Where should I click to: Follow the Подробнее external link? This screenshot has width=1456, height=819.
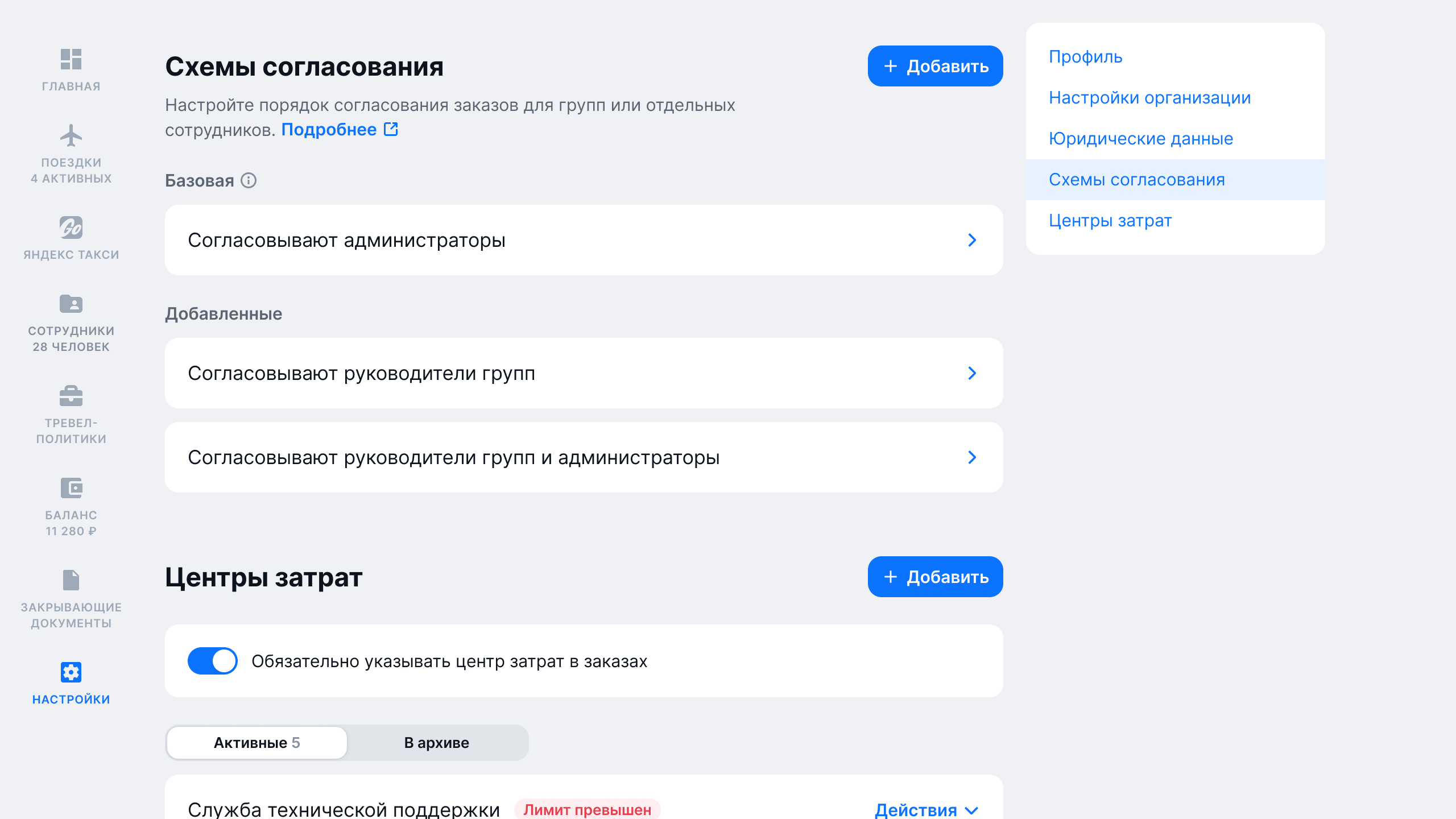(340, 130)
